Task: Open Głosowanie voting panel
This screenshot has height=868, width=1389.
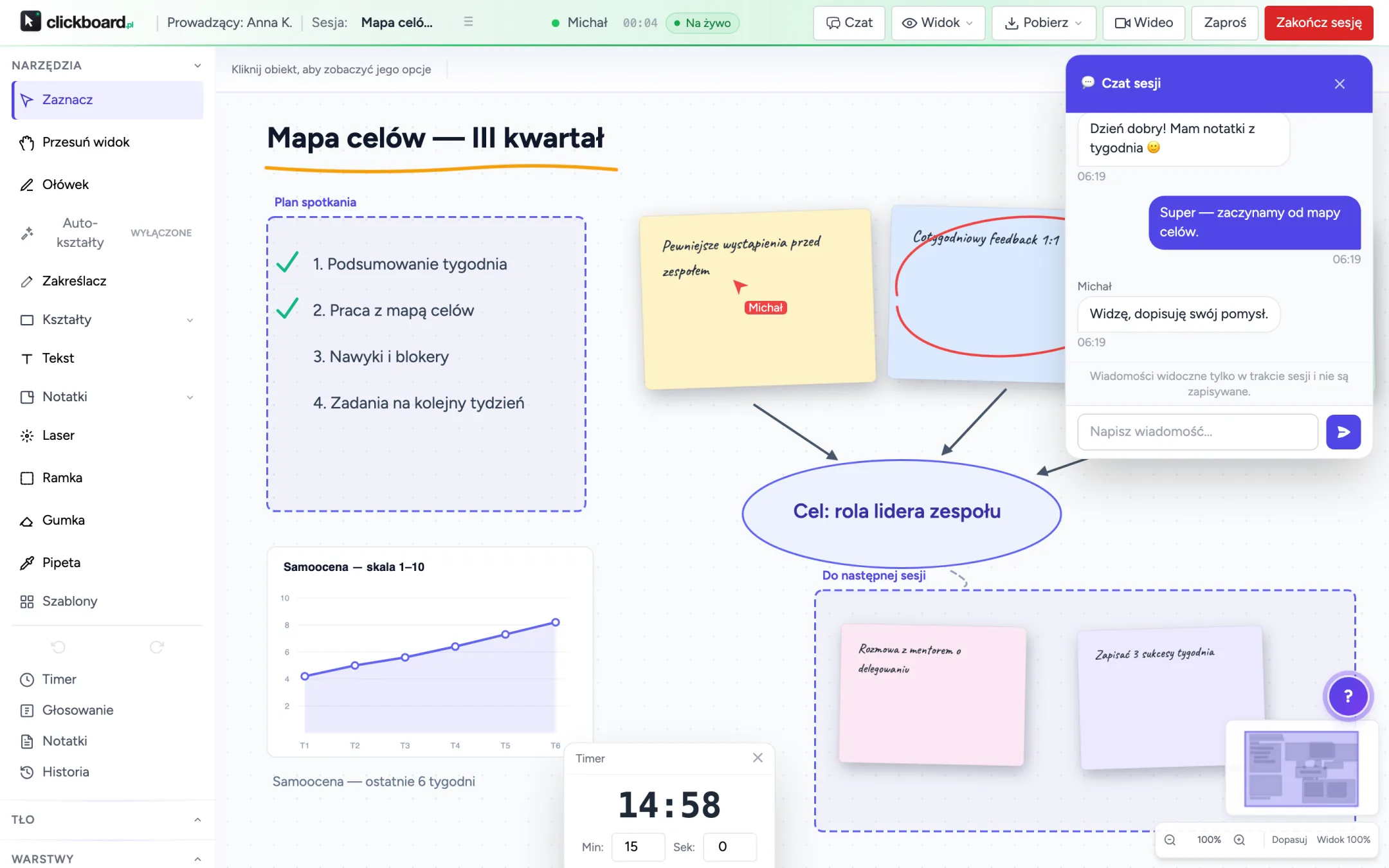Action: tap(107, 710)
